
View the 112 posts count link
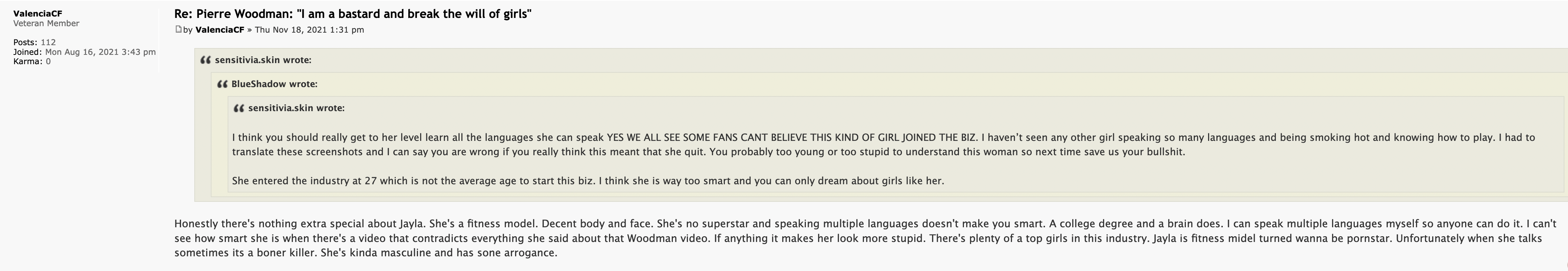(48, 43)
